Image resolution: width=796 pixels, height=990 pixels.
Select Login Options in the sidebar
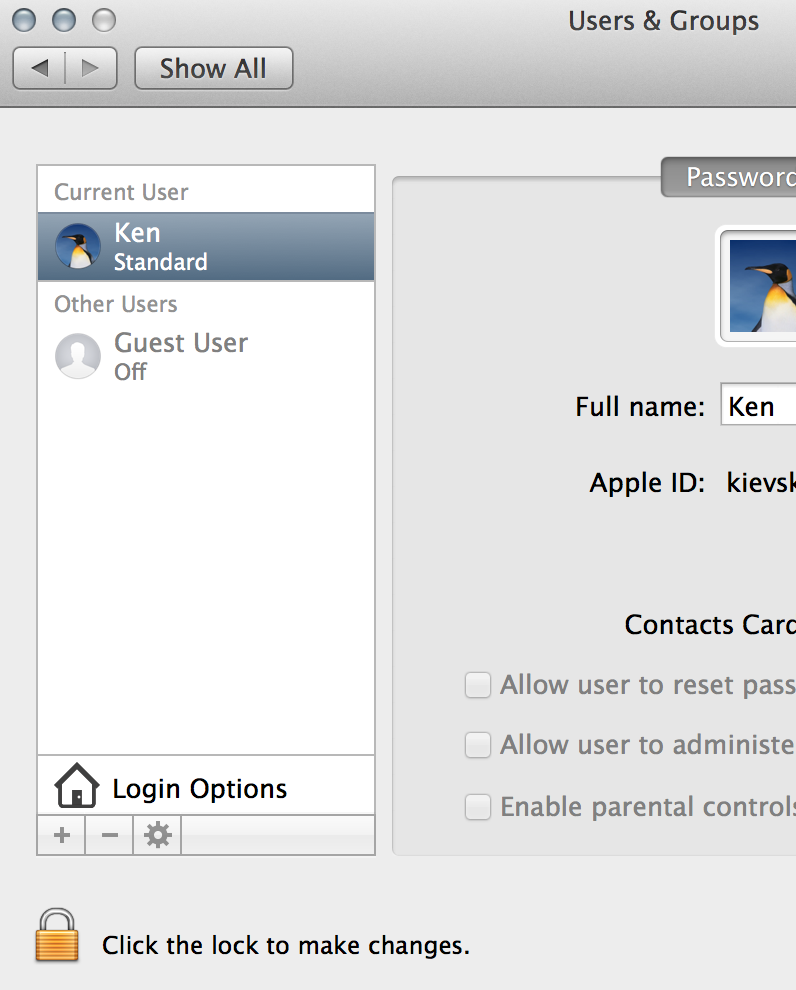(200, 788)
